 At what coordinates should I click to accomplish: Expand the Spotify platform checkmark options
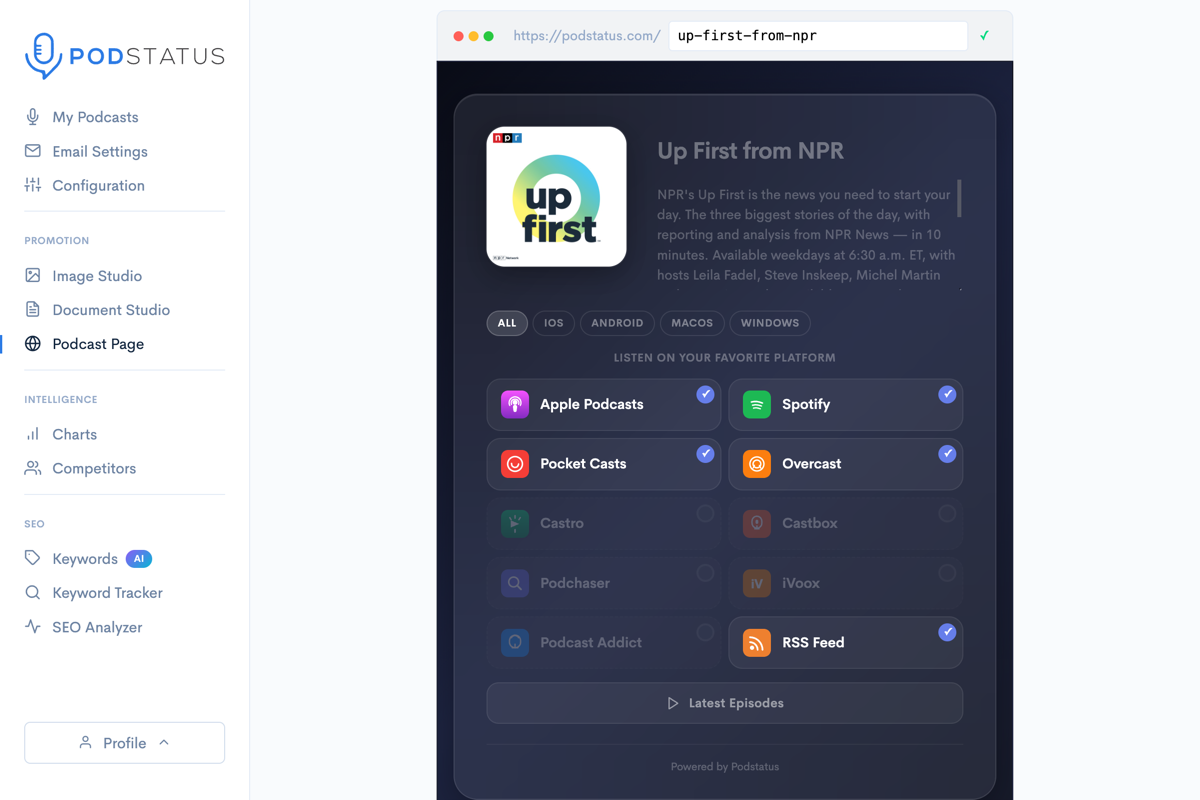tap(948, 394)
